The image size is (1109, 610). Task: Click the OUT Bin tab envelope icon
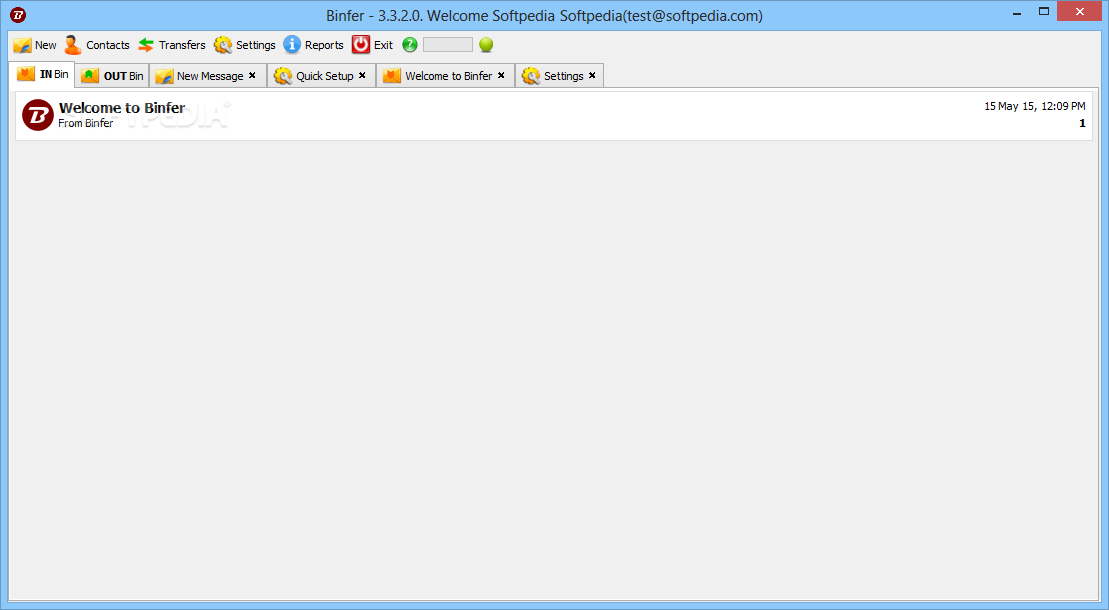pos(90,76)
